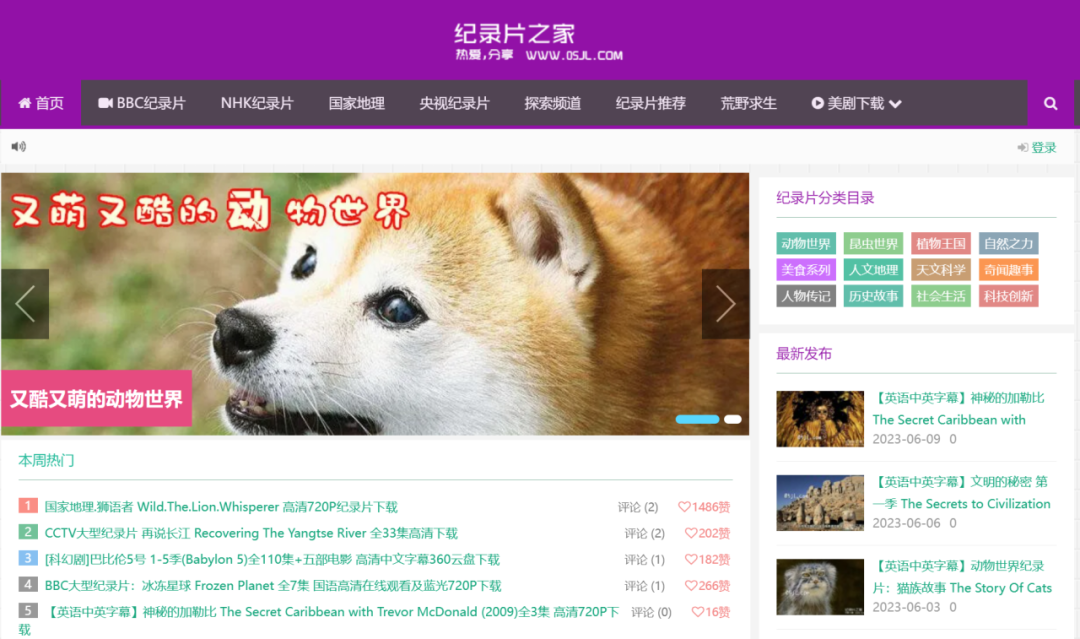Select the 奇闻趣事 category tag

1008,270
